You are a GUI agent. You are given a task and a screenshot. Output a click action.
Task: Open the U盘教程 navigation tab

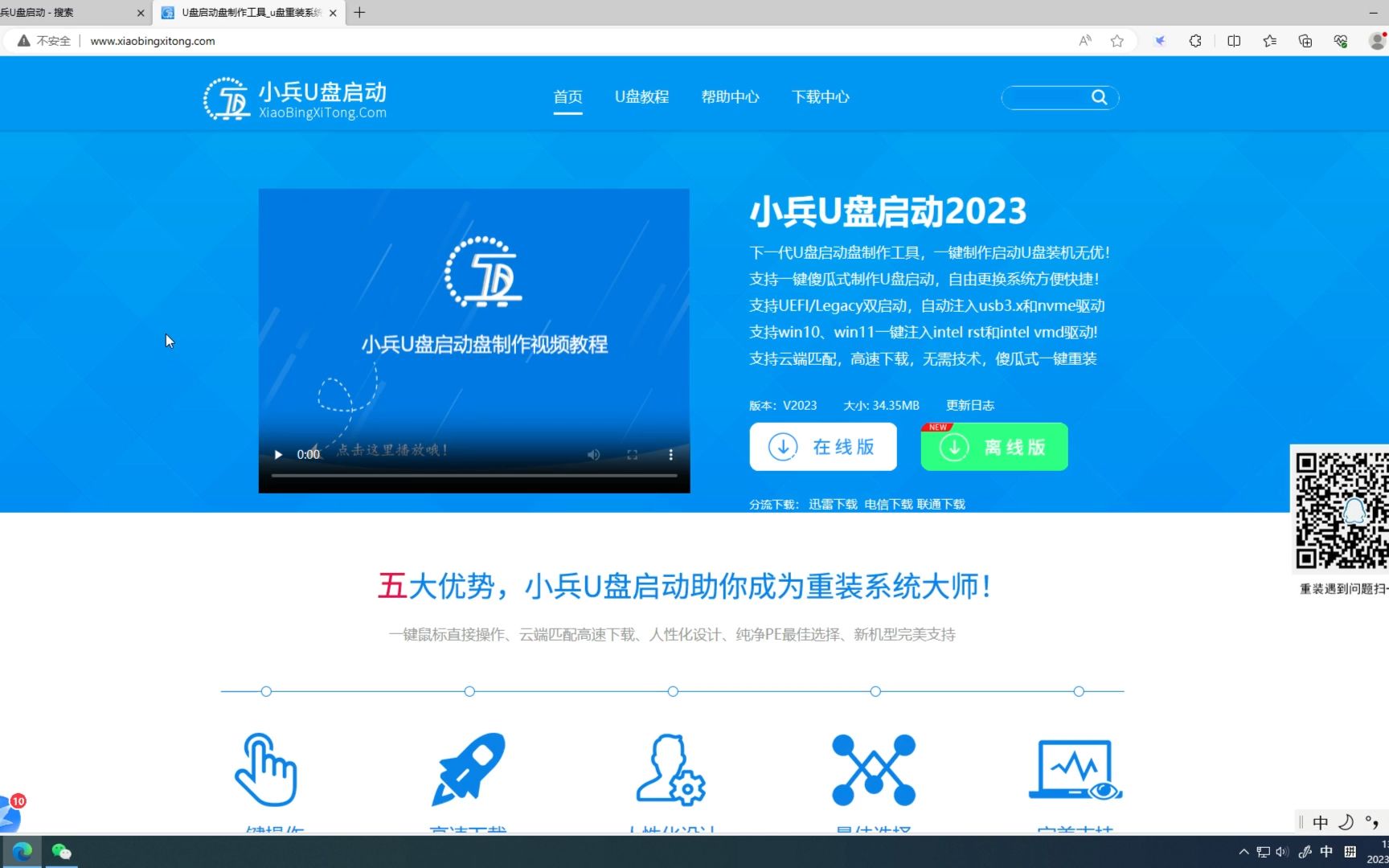coord(641,97)
